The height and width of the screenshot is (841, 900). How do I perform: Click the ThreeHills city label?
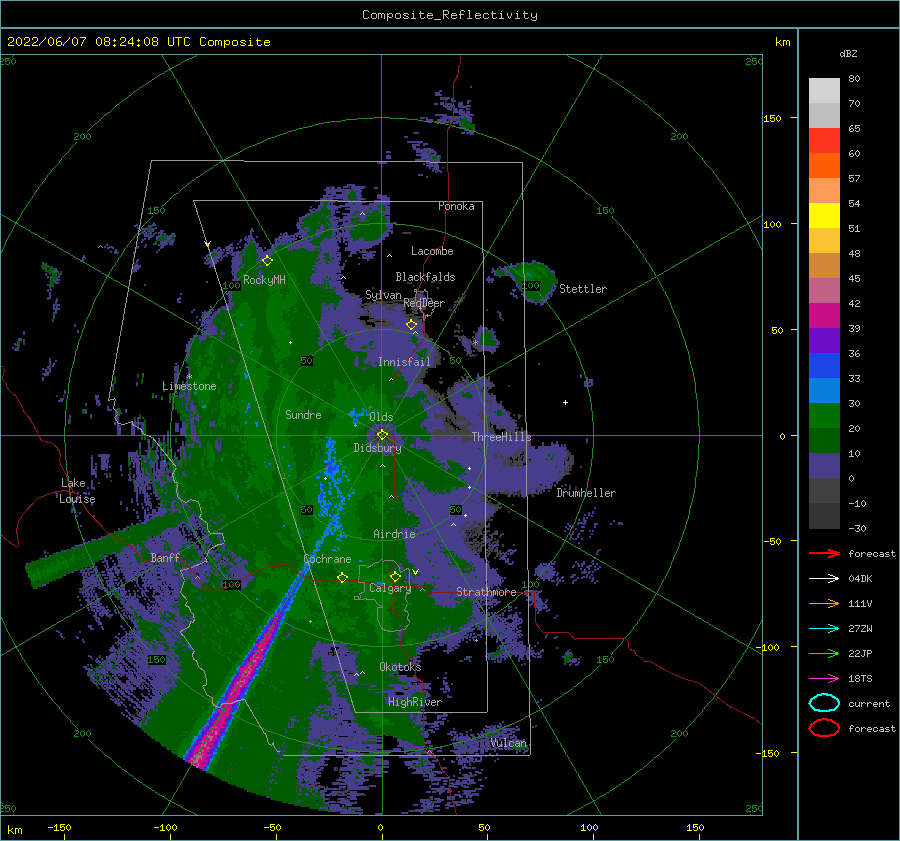tap(501, 437)
